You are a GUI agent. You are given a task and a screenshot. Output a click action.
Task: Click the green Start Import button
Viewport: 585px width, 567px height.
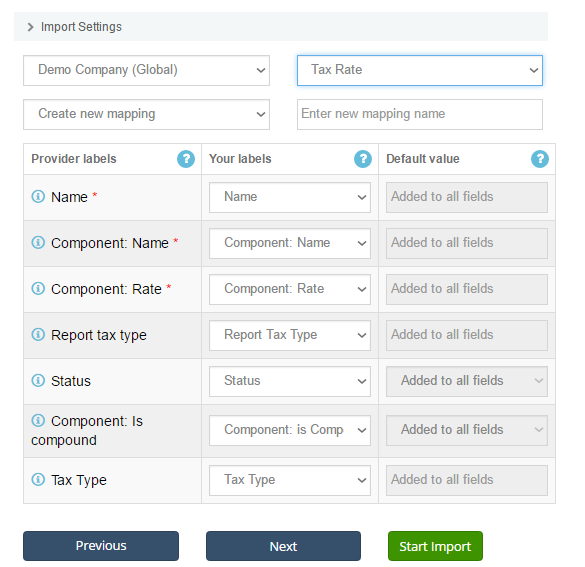[x=435, y=546]
